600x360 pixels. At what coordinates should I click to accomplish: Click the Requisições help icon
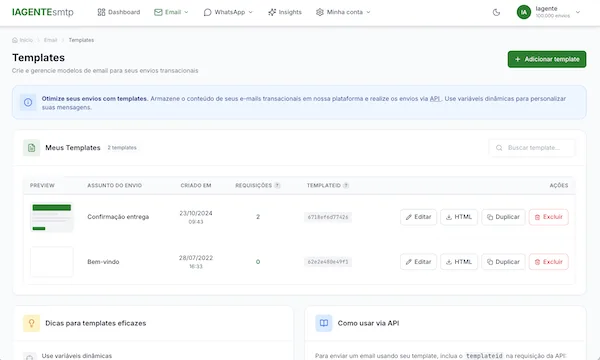(x=277, y=186)
